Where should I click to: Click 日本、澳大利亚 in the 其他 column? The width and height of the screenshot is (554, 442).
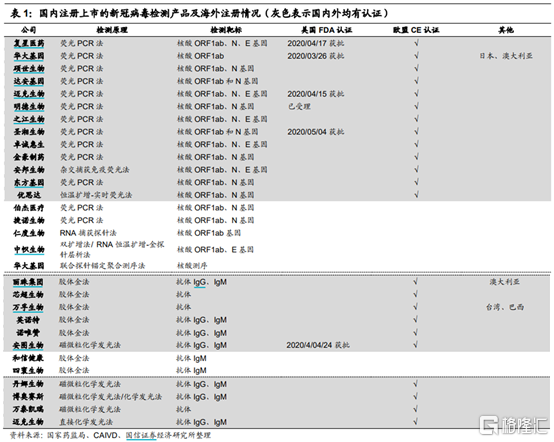pyautogui.click(x=506, y=56)
